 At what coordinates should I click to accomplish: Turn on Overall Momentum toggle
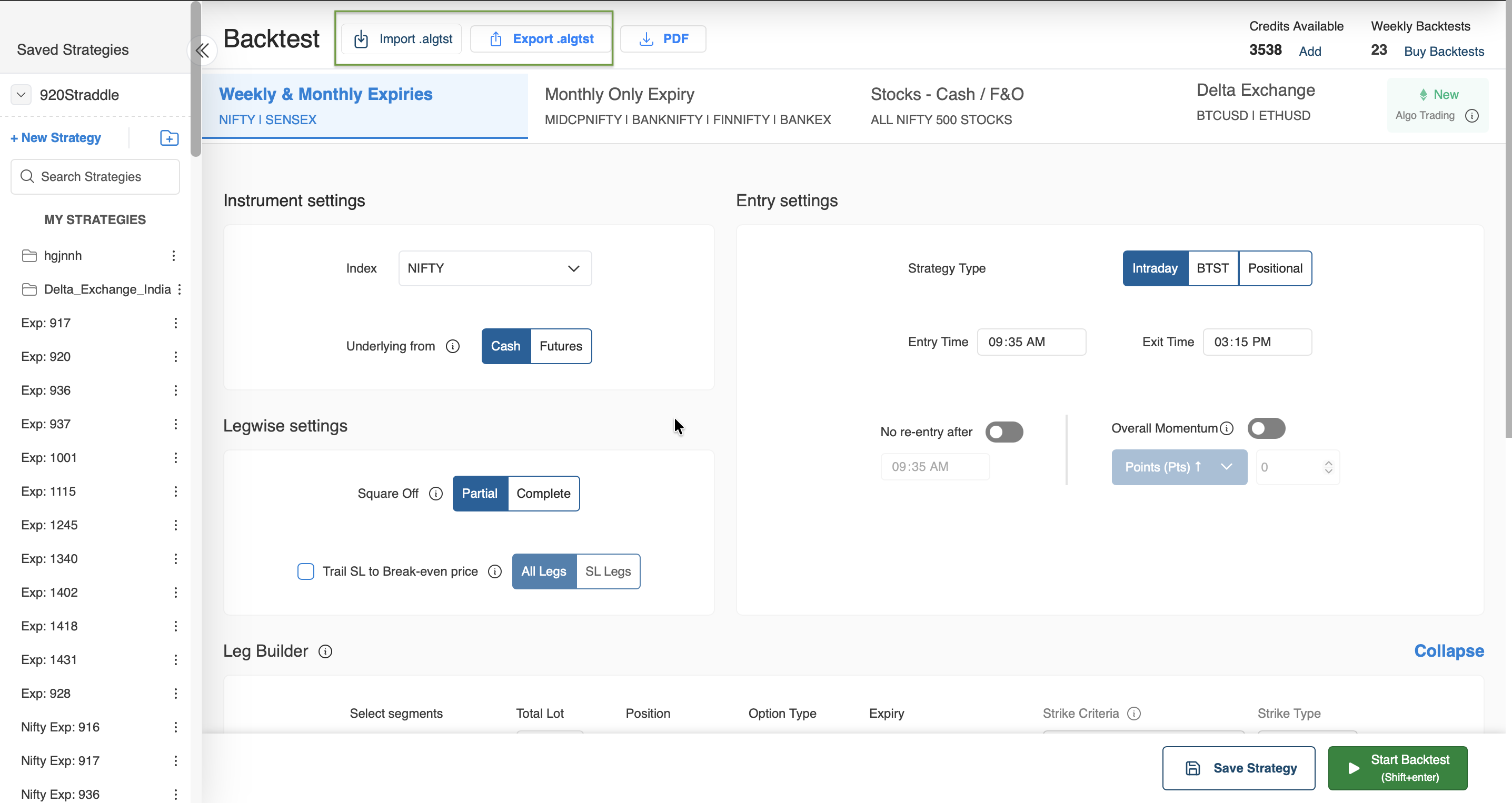click(x=1266, y=428)
